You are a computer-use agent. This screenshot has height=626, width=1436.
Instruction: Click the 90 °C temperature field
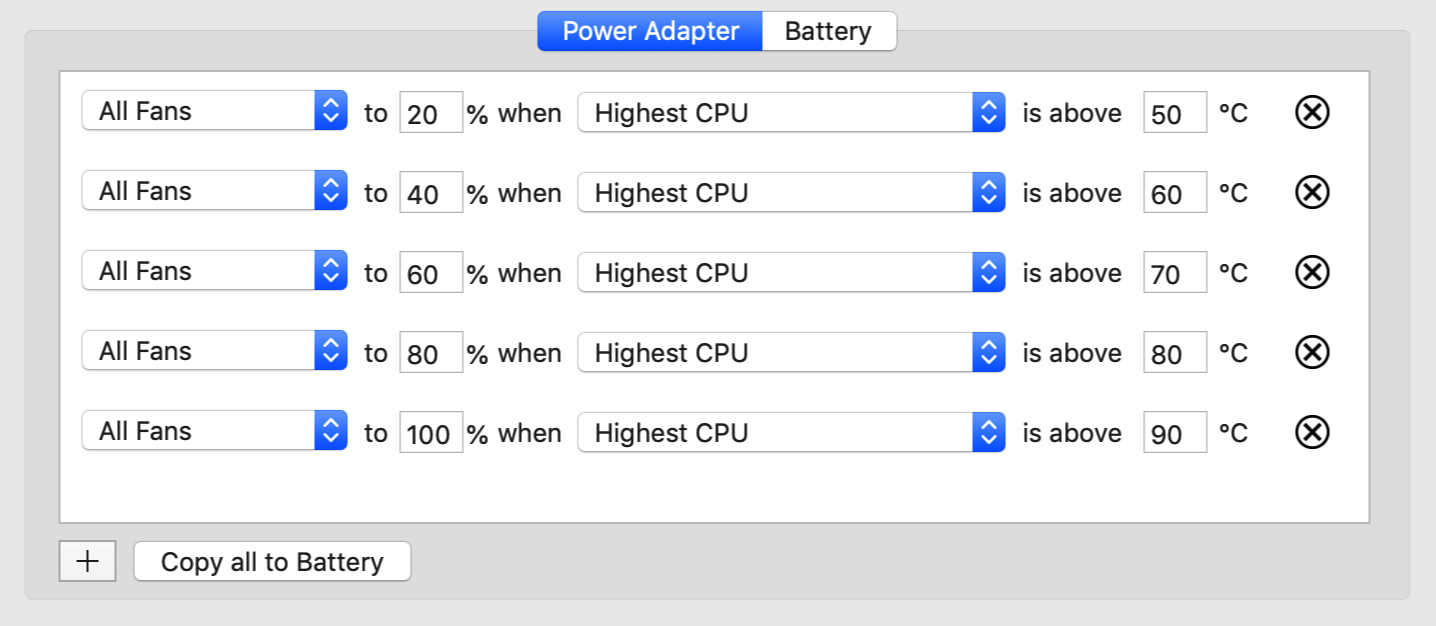click(1174, 433)
